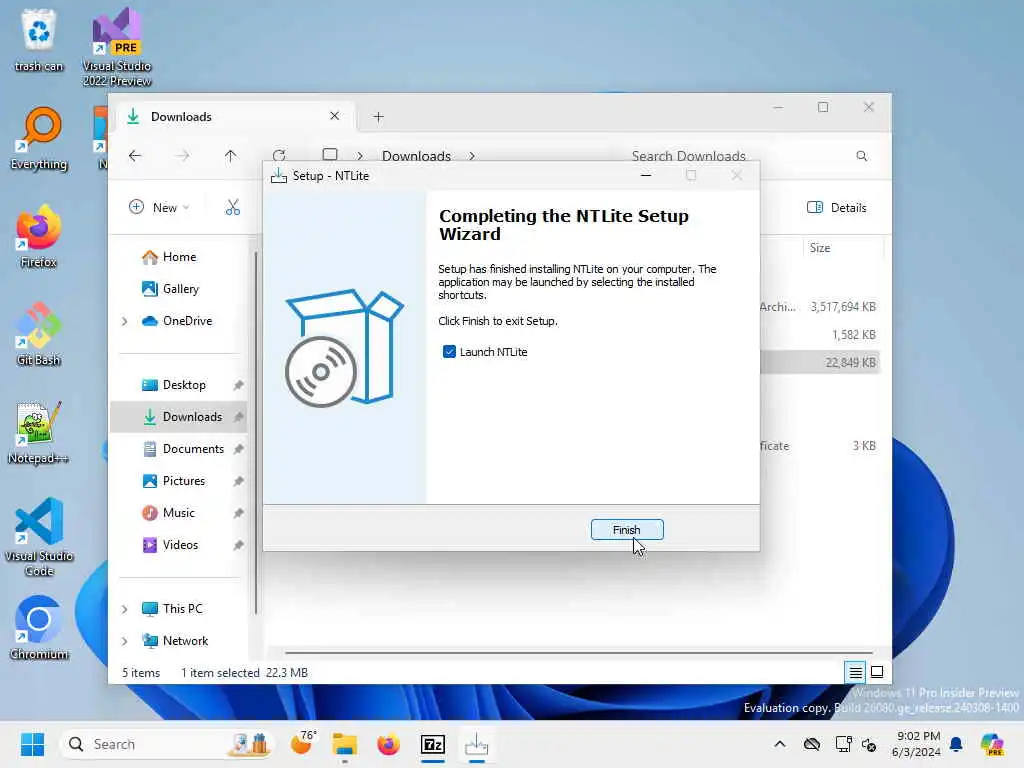
Task: Click the Downloads breadcrumb in address bar
Action: (x=416, y=156)
